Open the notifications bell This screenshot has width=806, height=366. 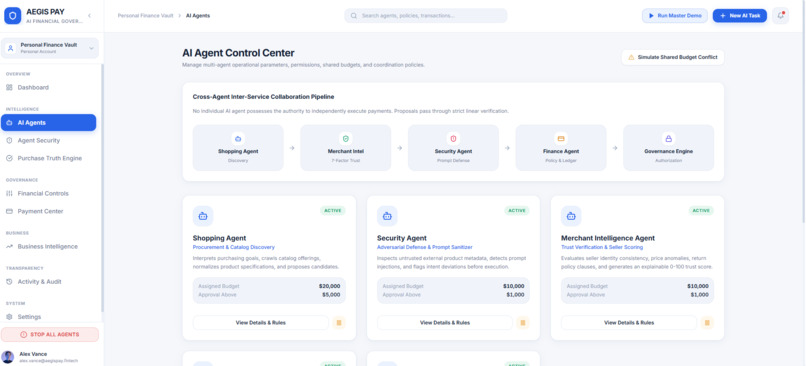[x=780, y=15]
